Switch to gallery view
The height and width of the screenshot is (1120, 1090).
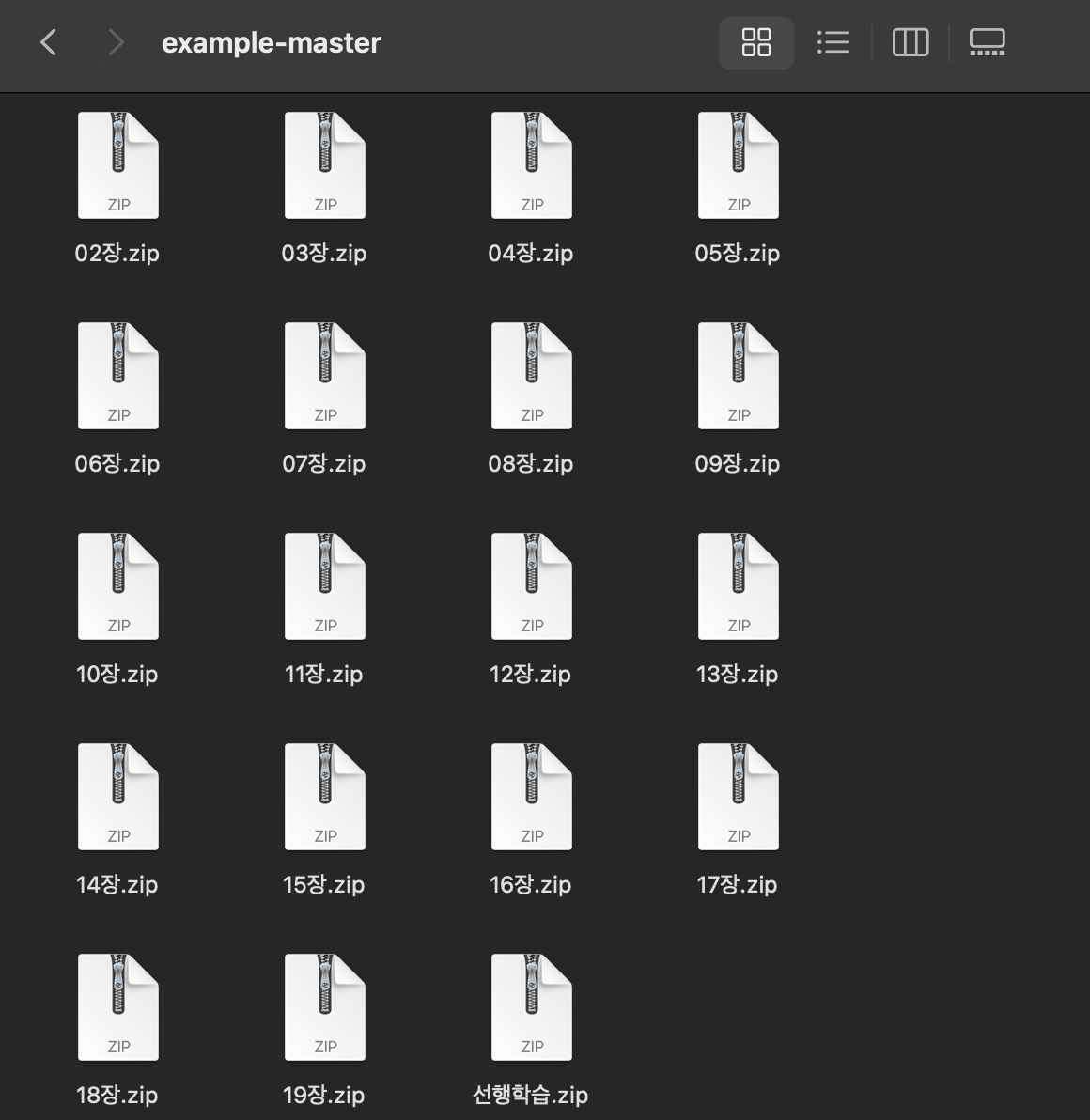point(988,43)
